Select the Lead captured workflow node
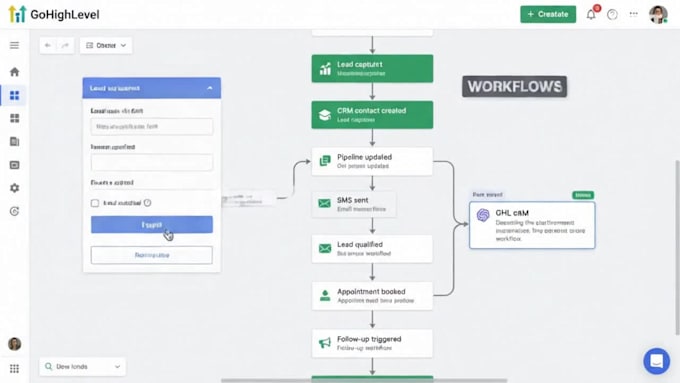The width and height of the screenshot is (680, 383). 372,69
